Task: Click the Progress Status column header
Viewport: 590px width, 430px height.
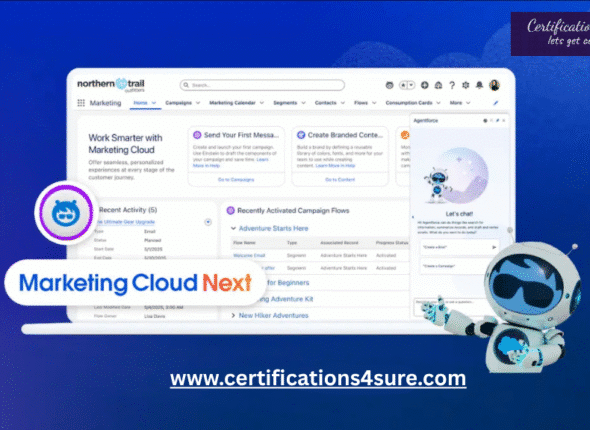Action: click(x=392, y=243)
